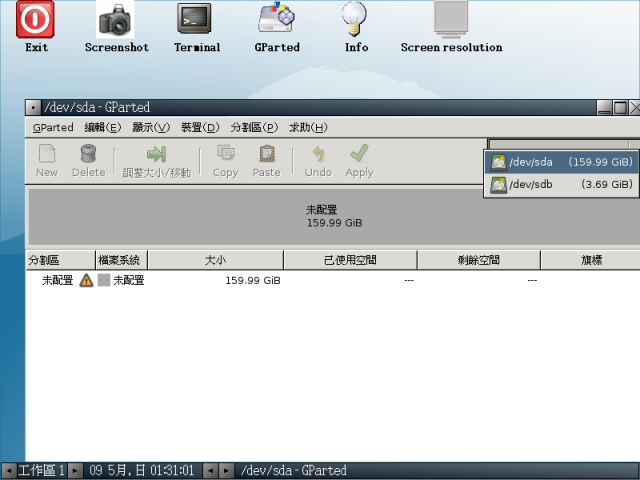
Task: Click the 已使用空間 column header
Action: (x=350, y=260)
